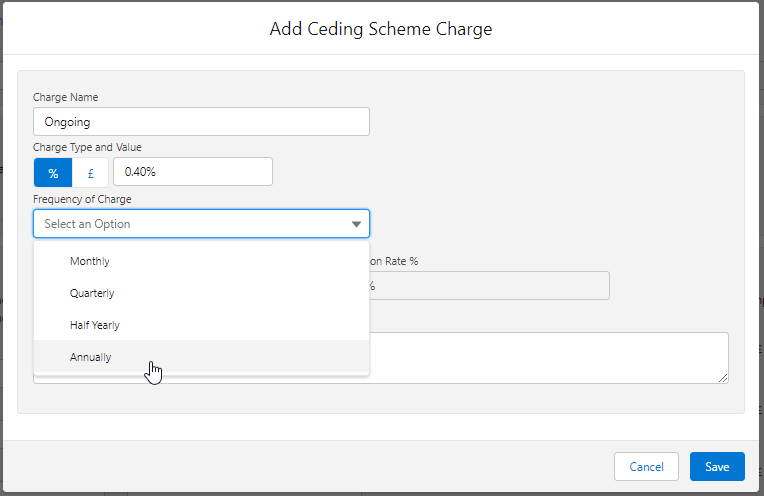Click inside the large text area

[548, 356]
